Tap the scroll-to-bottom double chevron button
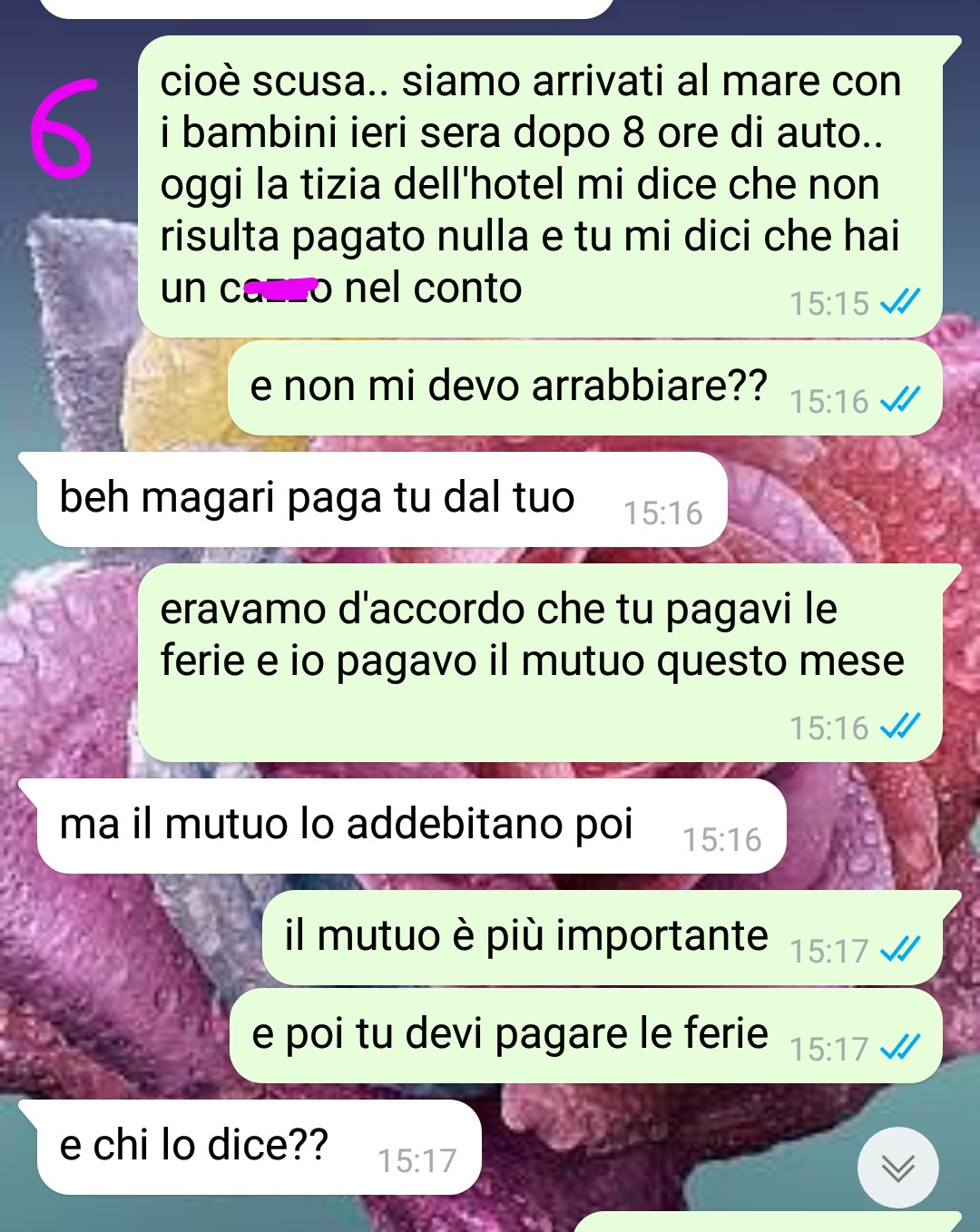 click(x=897, y=1168)
